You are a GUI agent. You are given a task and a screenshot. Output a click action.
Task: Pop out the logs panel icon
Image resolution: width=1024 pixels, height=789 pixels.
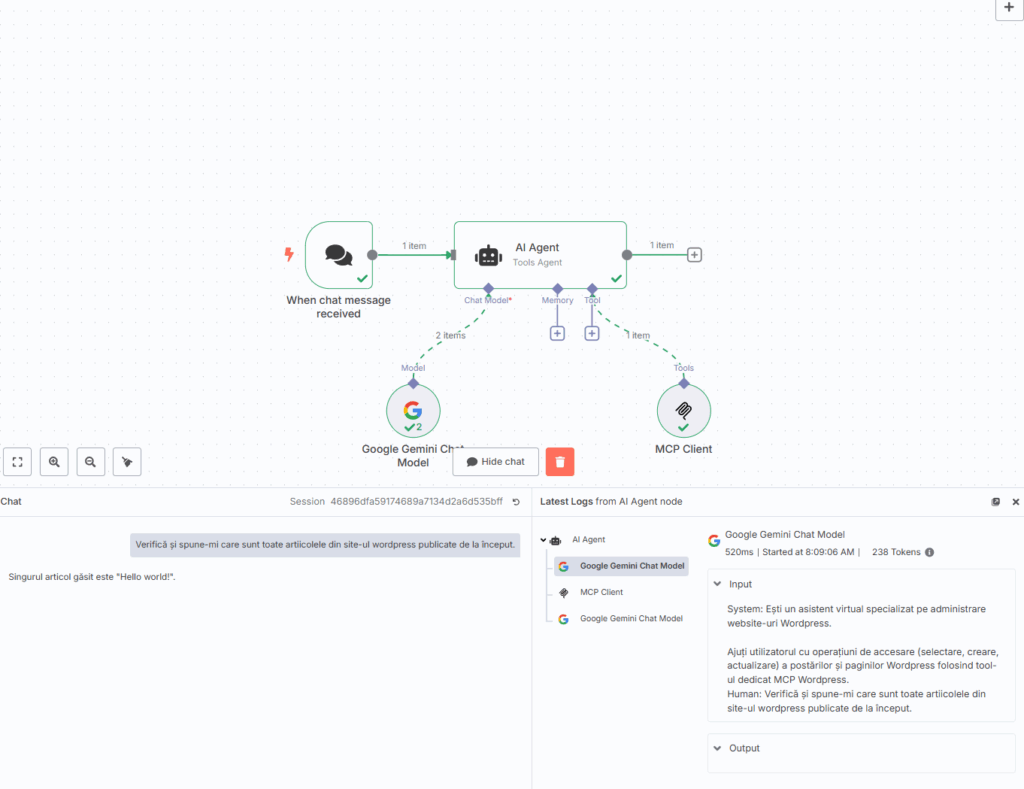tap(995, 502)
